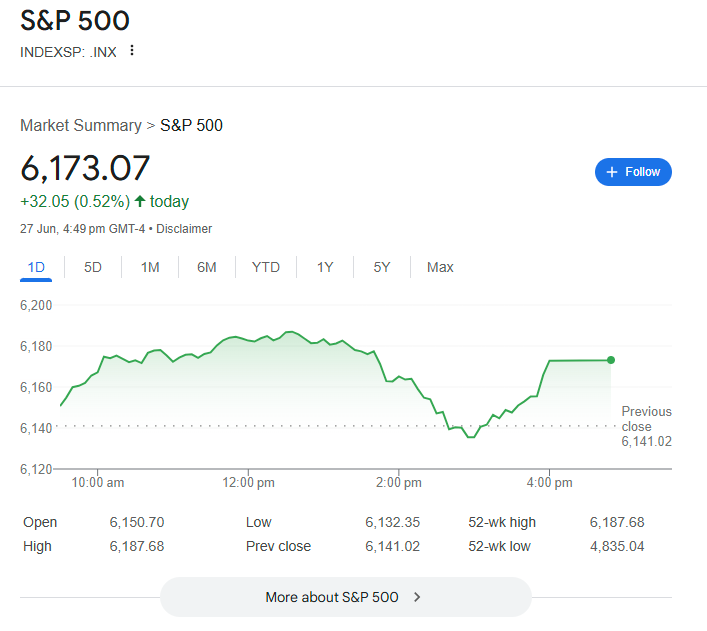Click the Open value 6,150.70

point(137,522)
